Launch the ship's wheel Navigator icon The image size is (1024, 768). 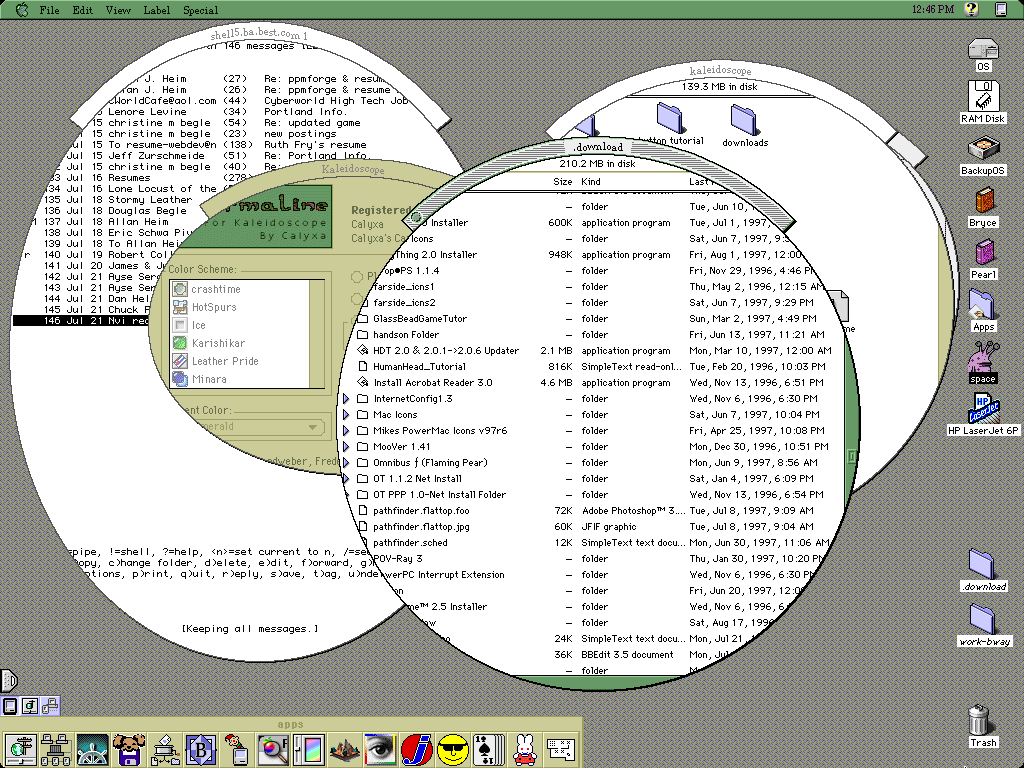93,749
